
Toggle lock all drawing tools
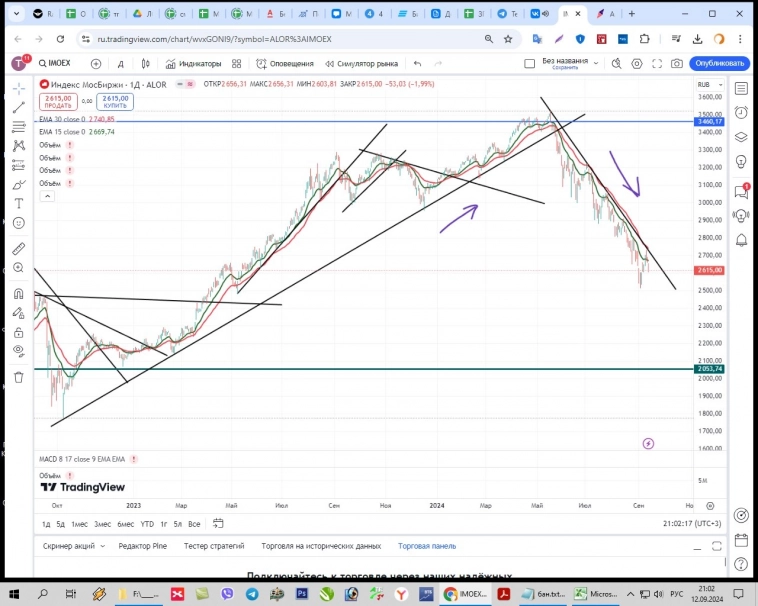point(18,329)
